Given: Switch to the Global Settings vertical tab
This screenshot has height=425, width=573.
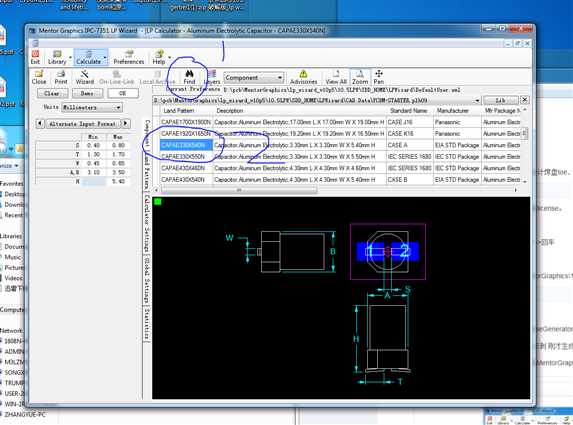Looking at the screenshot, I should click(146, 280).
